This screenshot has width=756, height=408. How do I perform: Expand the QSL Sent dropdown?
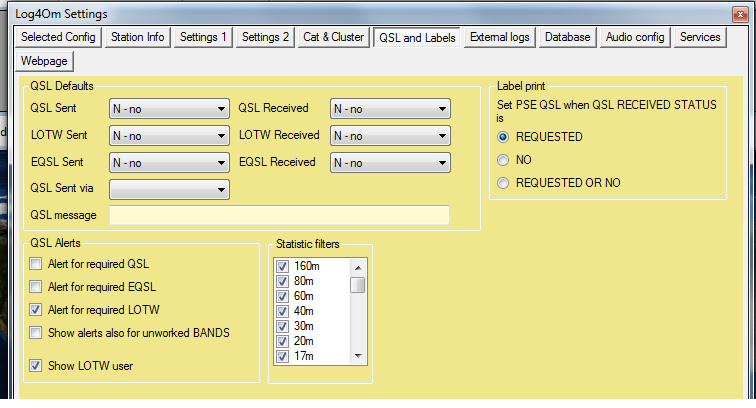pos(169,109)
